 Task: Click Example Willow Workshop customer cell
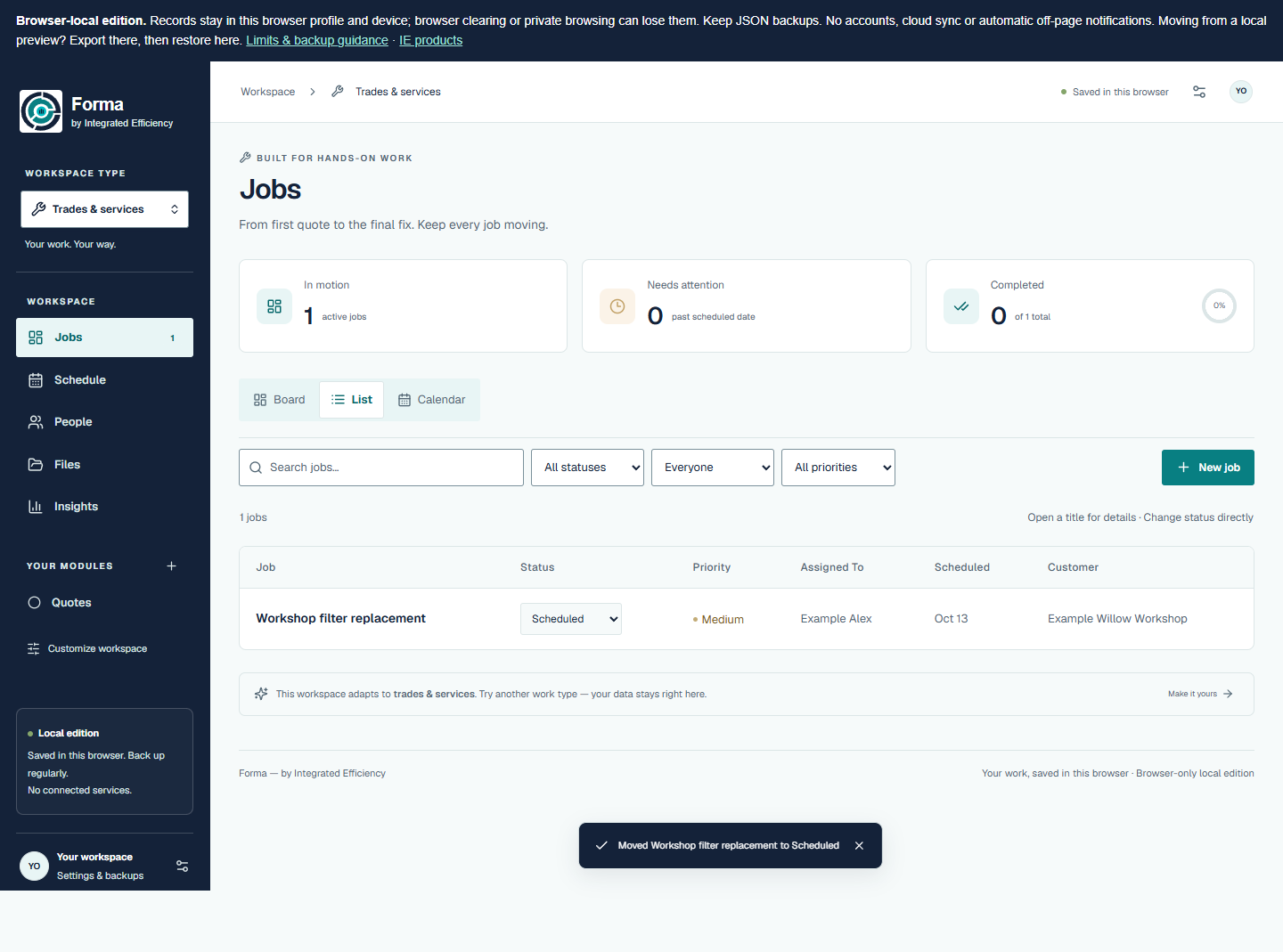pyautogui.click(x=1117, y=619)
